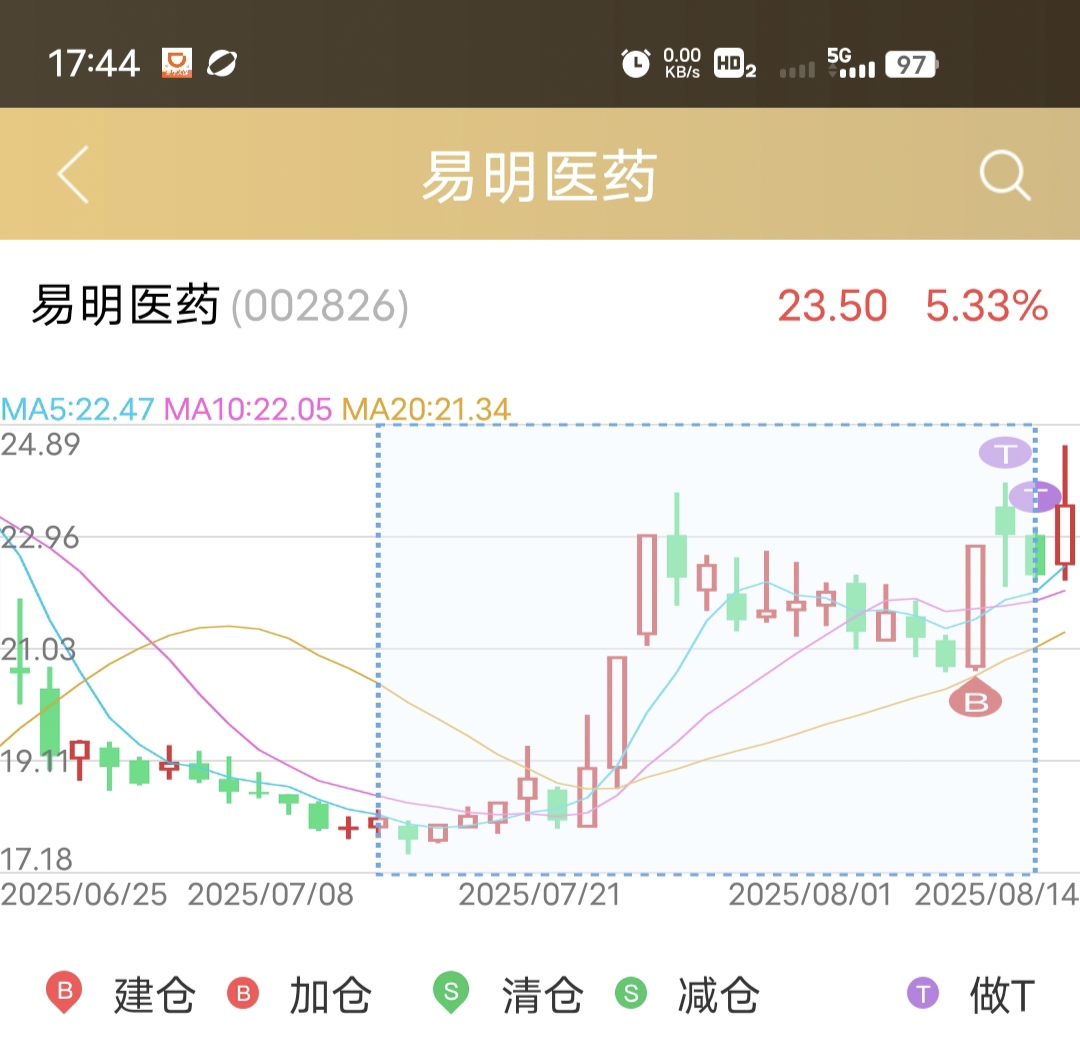The height and width of the screenshot is (1064, 1080).
Task: Tap the 2025/07/08 date label
Action: (270, 894)
